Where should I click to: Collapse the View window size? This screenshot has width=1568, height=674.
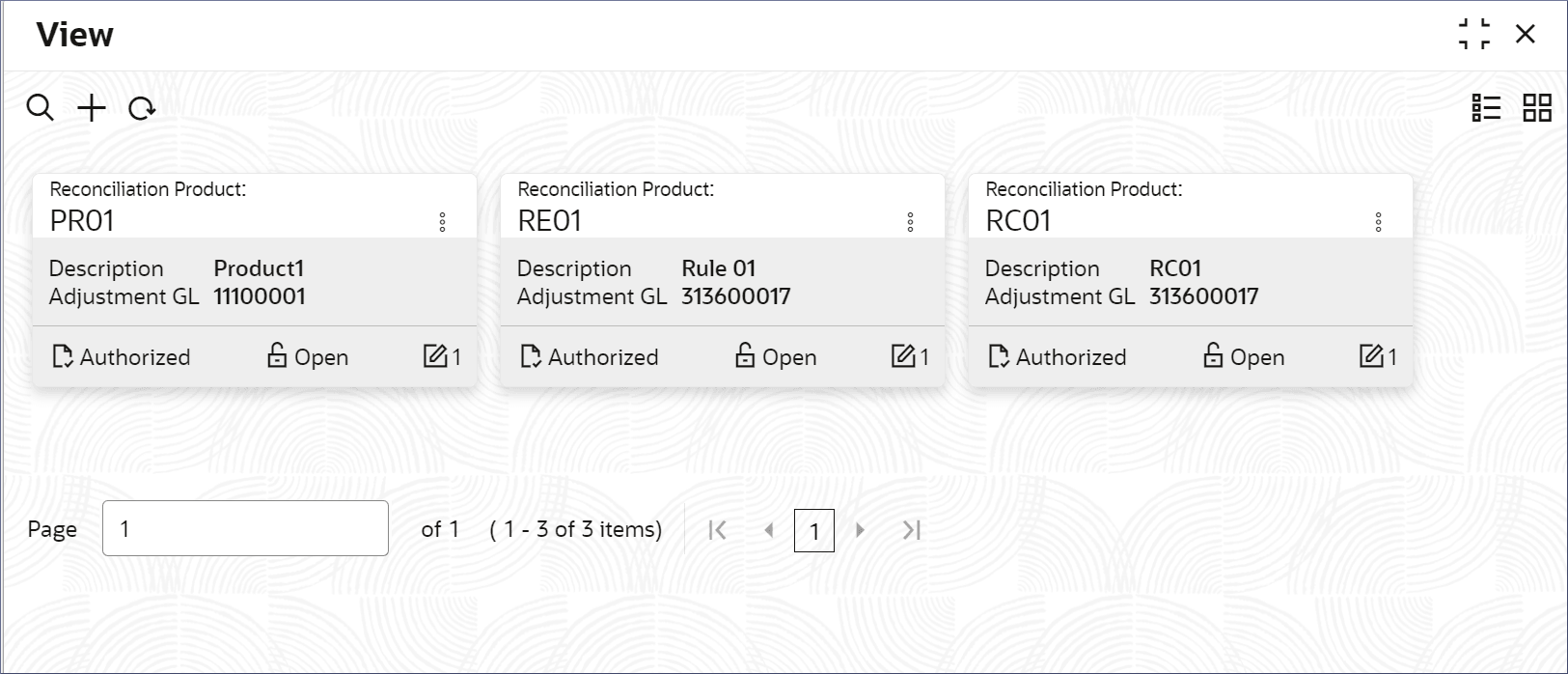pyautogui.click(x=1473, y=34)
